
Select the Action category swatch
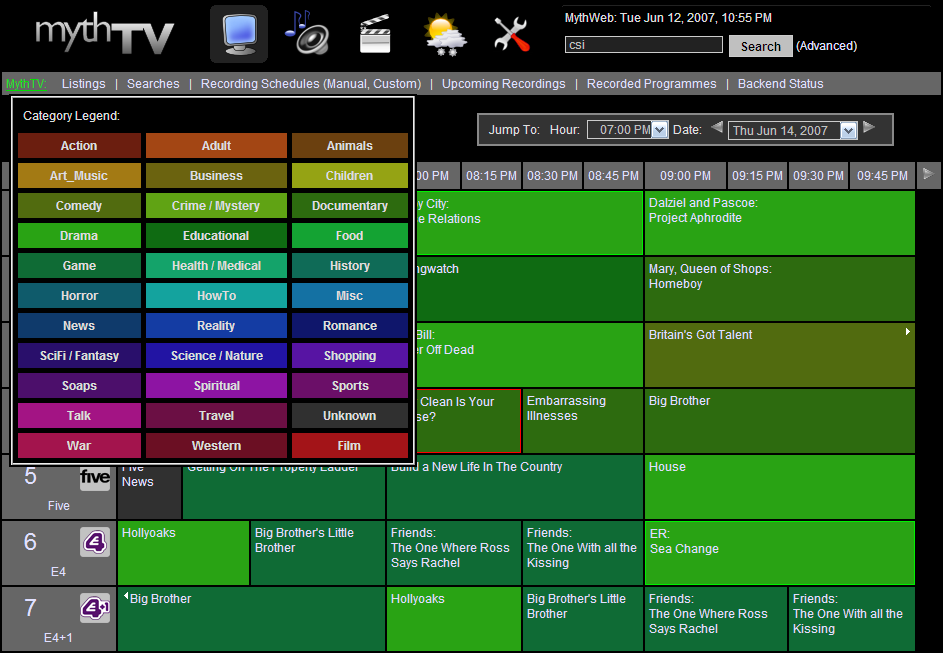click(x=79, y=146)
